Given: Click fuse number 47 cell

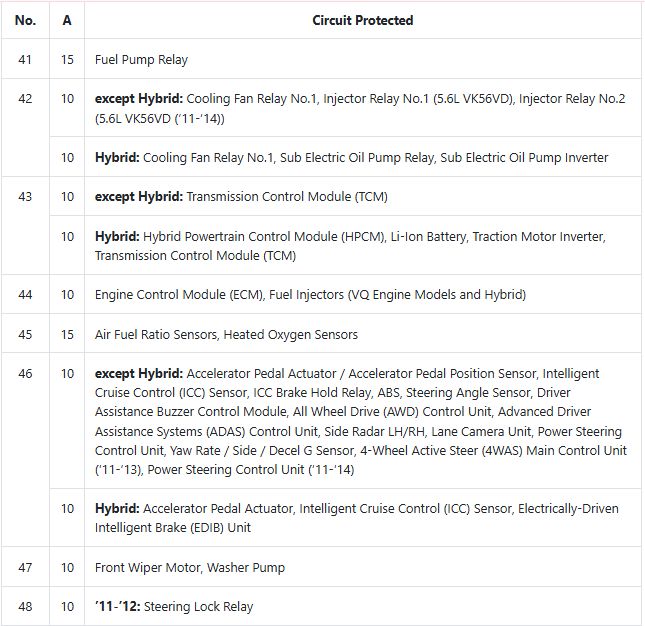Looking at the screenshot, I should click(x=25, y=568).
